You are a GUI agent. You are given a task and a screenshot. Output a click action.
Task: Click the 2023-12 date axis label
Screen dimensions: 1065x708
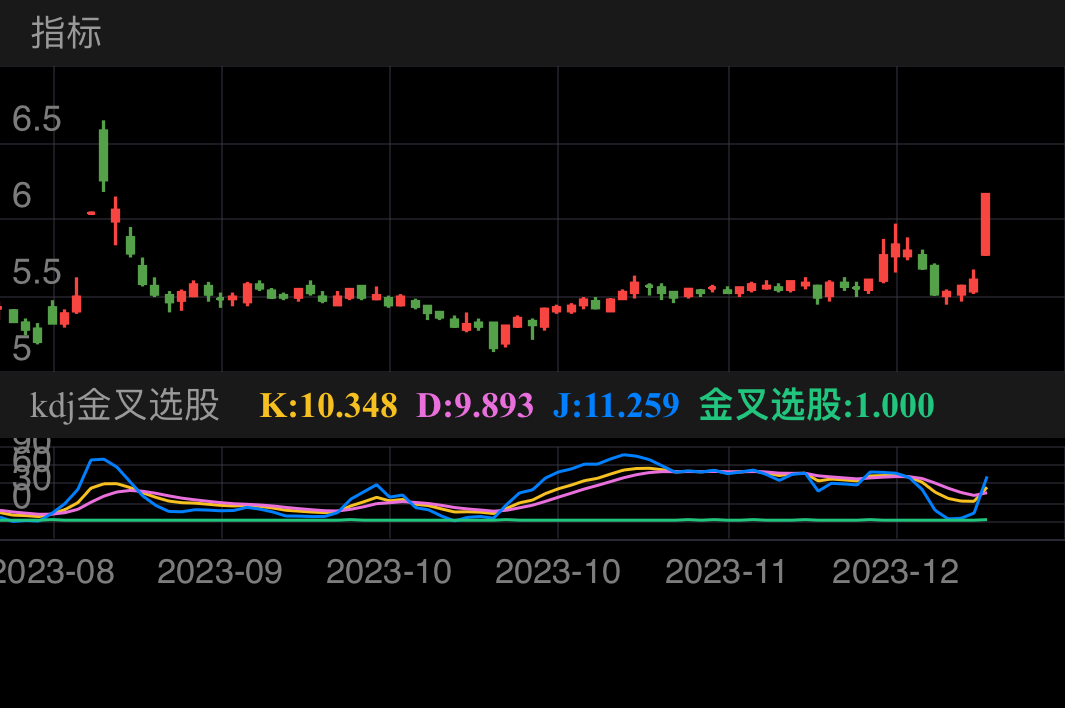(895, 572)
